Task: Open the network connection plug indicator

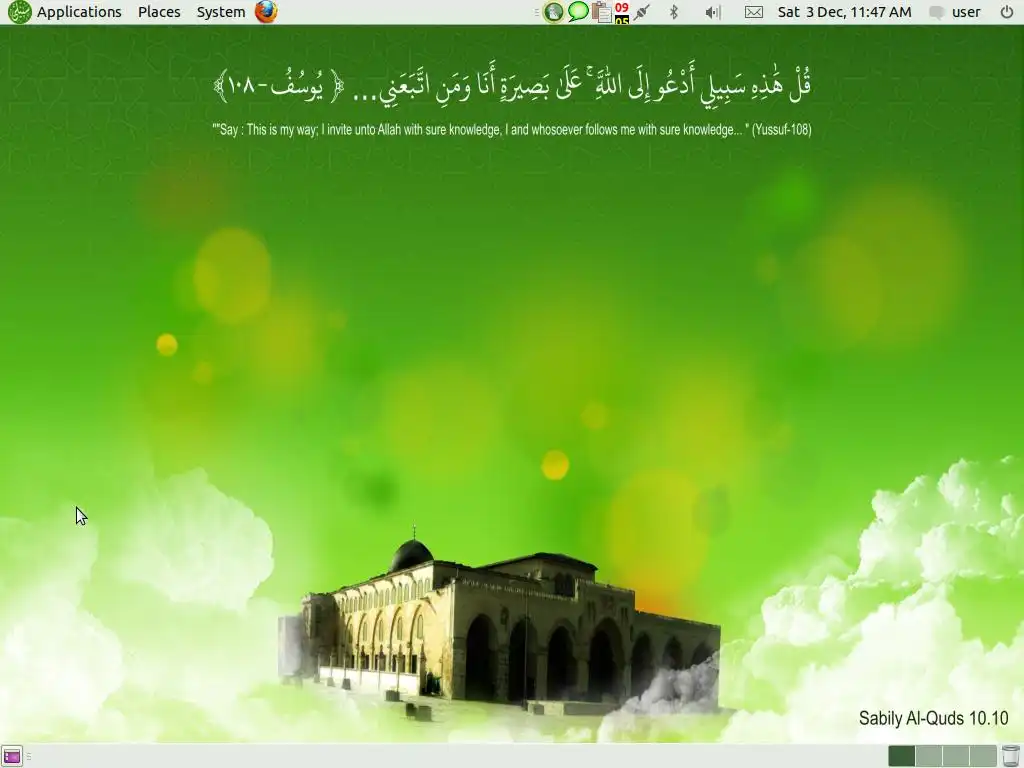Action: tap(642, 12)
